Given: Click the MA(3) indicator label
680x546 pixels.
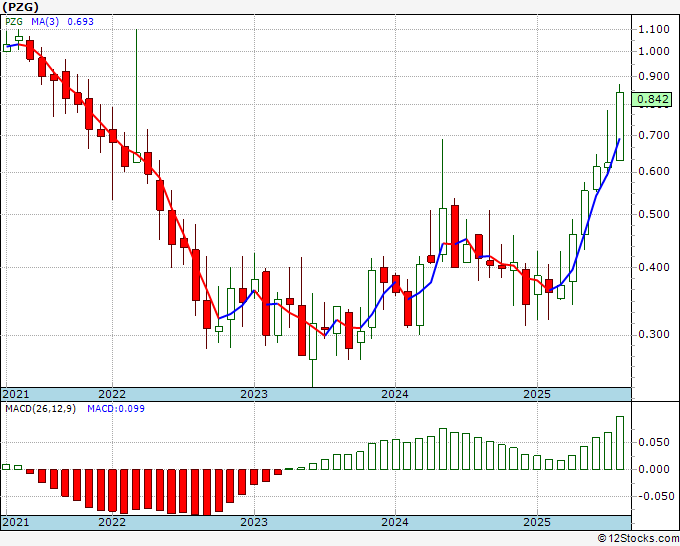Looking at the screenshot, I should point(45,22).
